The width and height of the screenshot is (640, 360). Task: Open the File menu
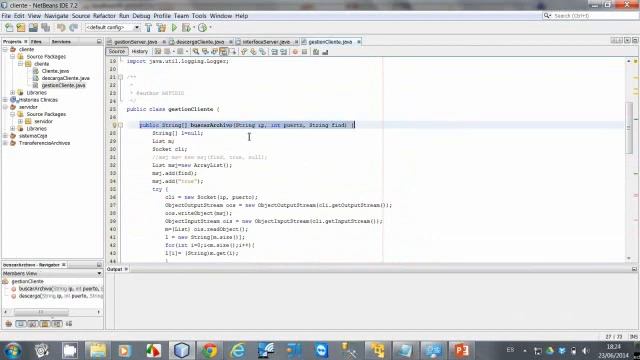pos(6,16)
